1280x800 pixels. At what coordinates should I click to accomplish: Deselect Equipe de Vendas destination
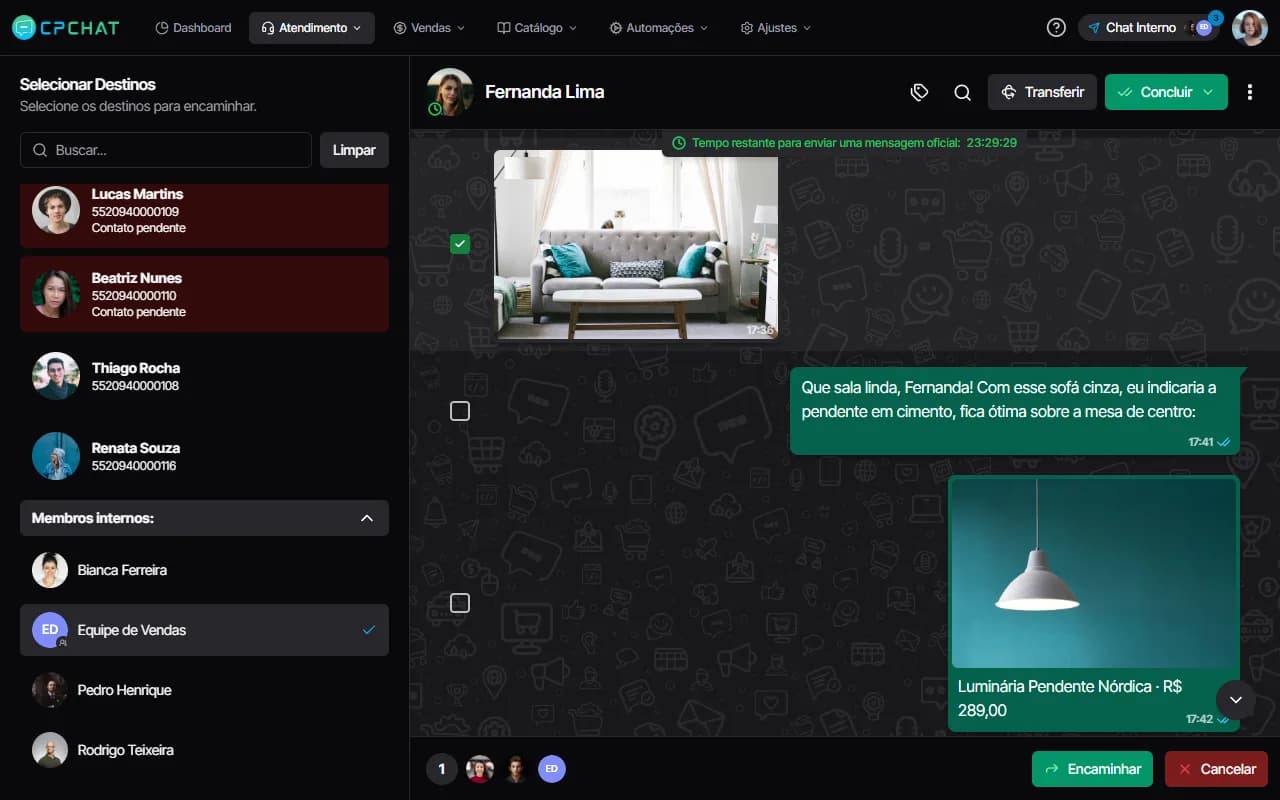tap(204, 630)
